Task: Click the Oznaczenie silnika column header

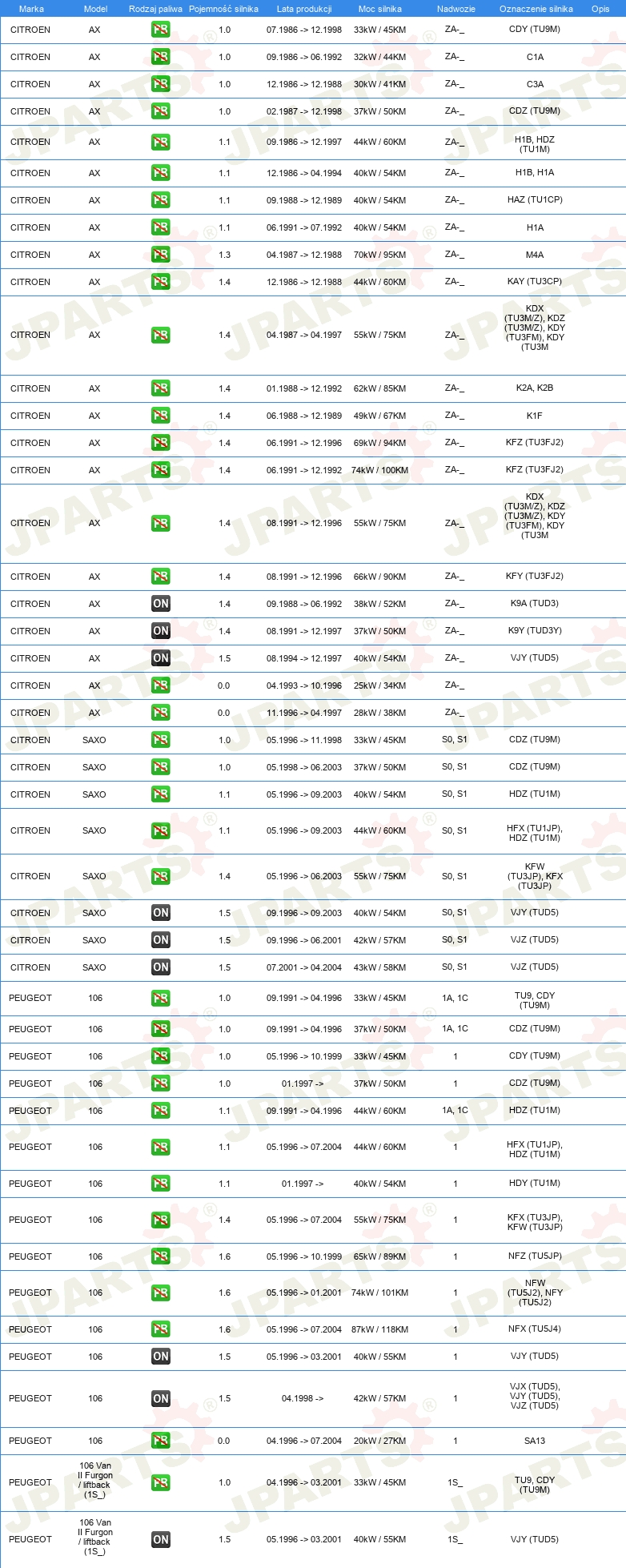Action: (x=536, y=9)
